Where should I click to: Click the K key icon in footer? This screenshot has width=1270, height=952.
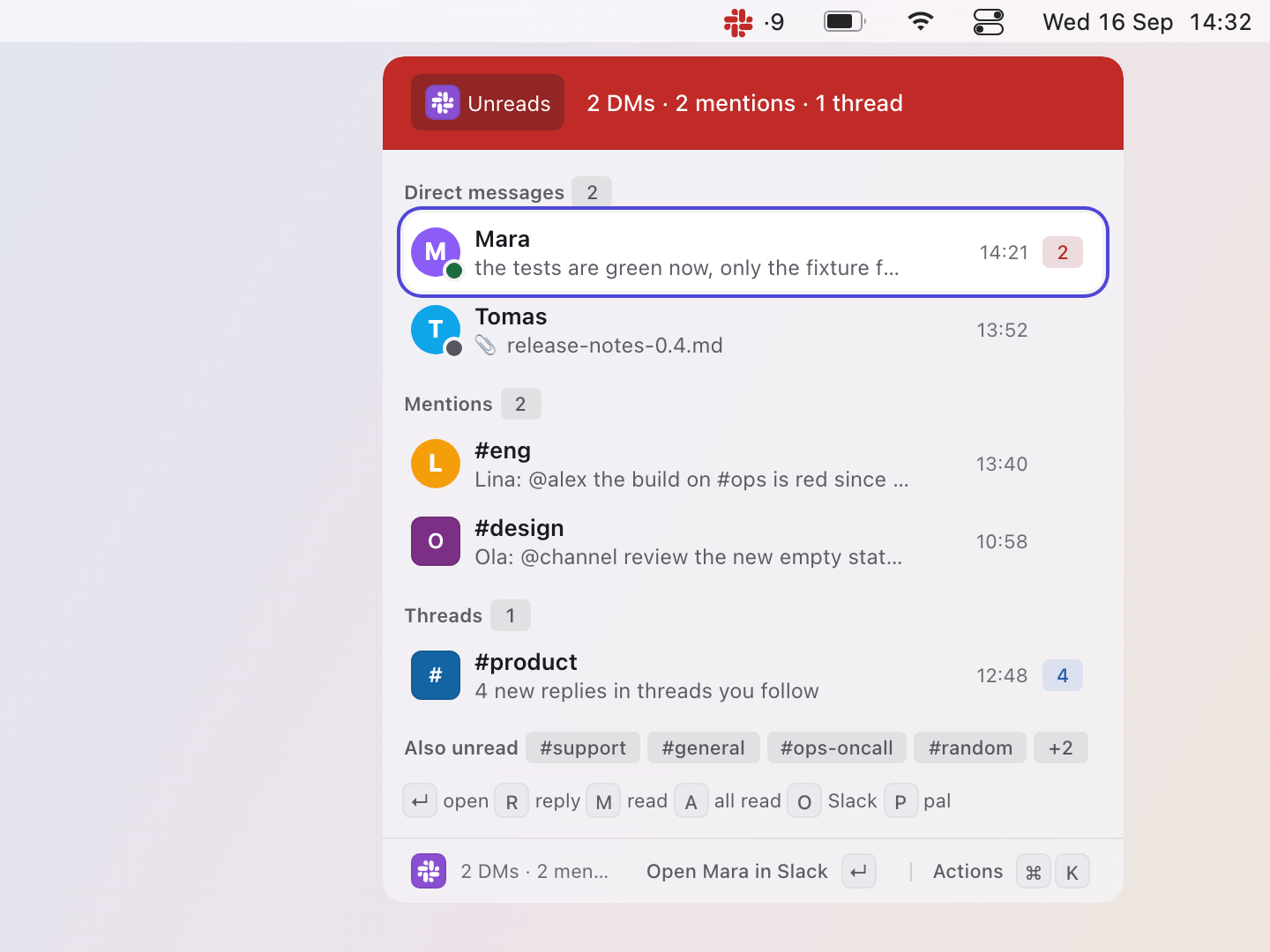[1072, 871]
